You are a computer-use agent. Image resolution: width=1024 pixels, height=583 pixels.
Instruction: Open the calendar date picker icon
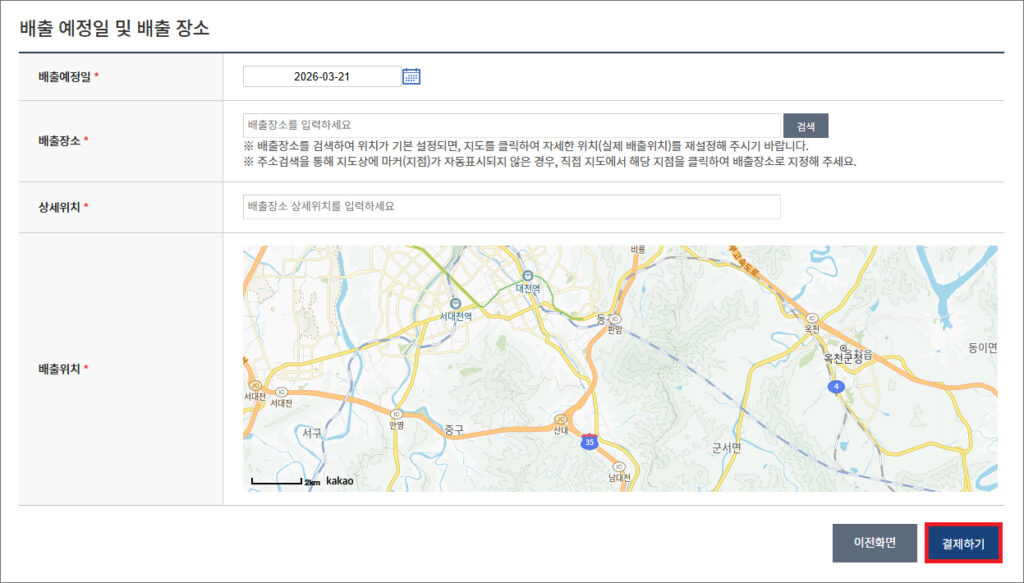[x=411, y=76]
